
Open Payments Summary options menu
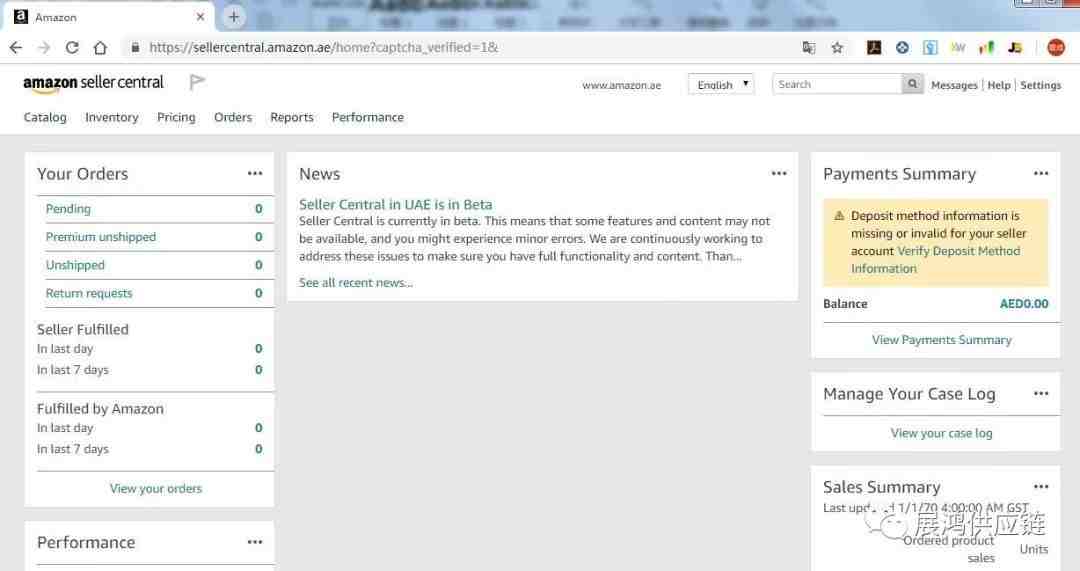[1041, 174]
